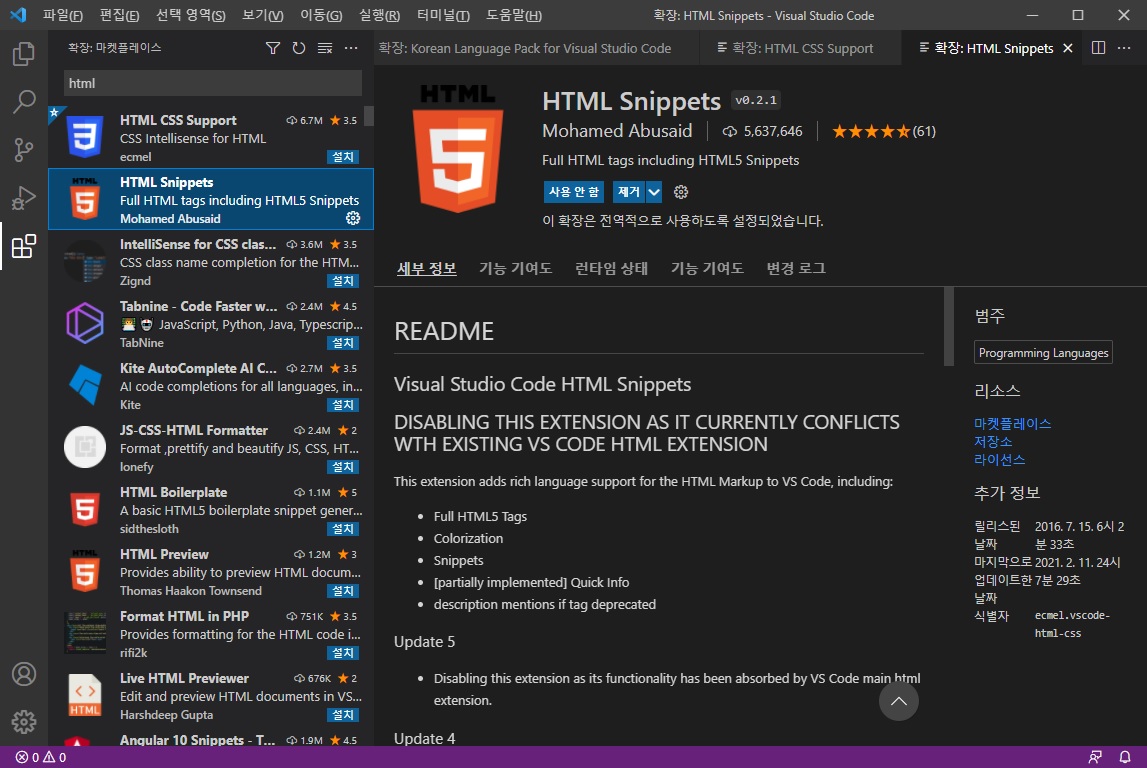Expand the 제거 dropdown arrow

(654, 192)
